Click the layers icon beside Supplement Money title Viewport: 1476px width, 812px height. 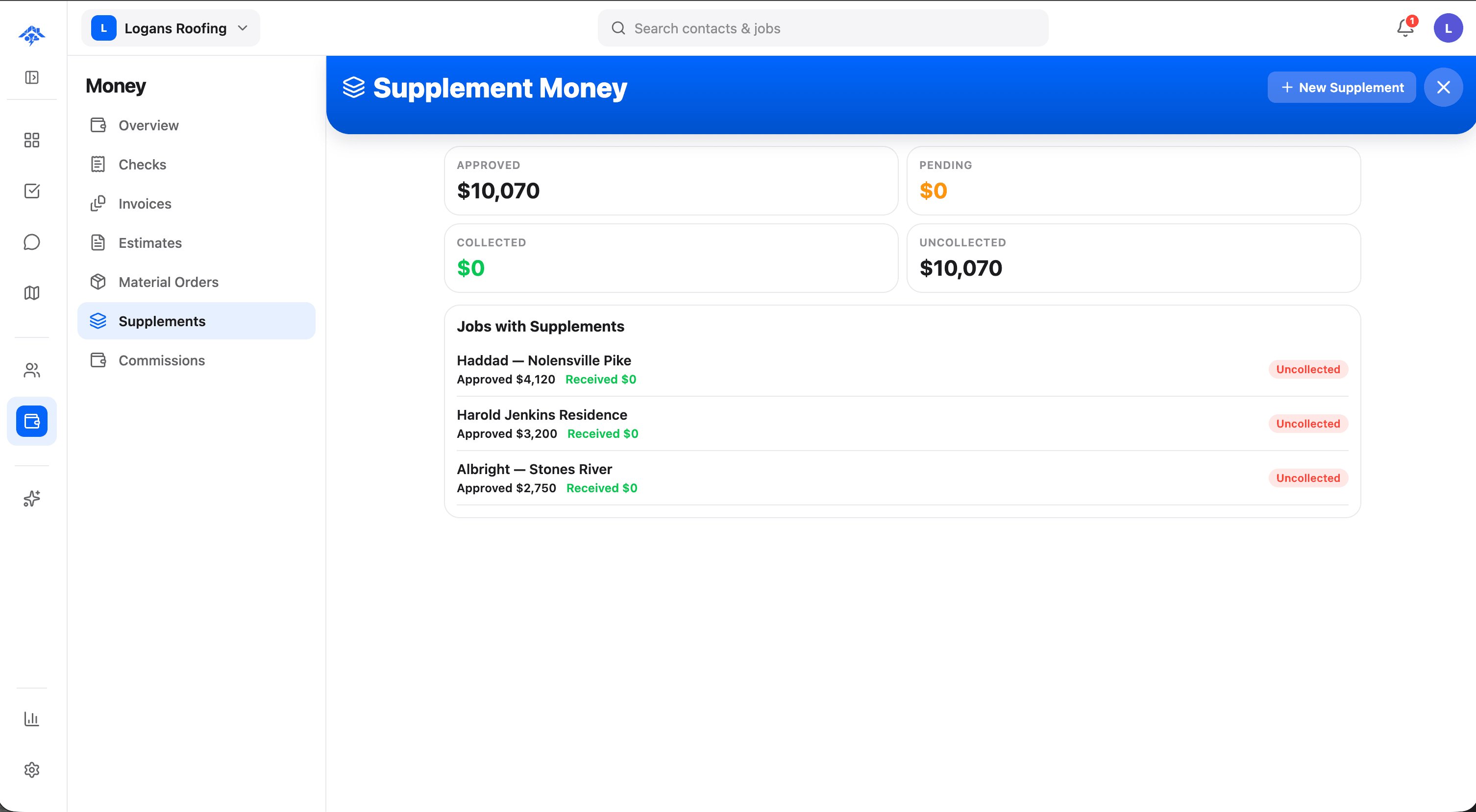tap(353, 88)
